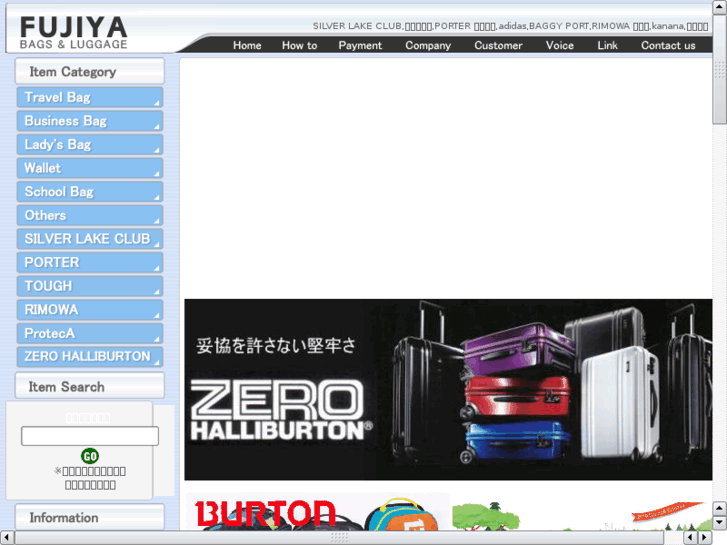This screenshot has height=545, width=727.
Task: Click the Item Search keyword input field
Action: 90,436
